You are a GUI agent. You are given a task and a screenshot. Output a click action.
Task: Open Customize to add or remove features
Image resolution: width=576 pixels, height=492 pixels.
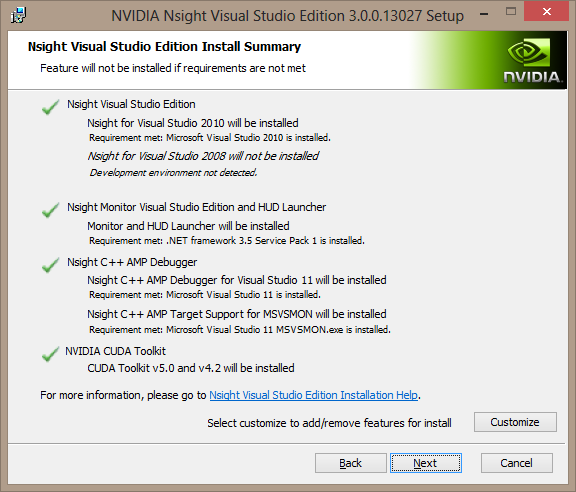(515, 422)
